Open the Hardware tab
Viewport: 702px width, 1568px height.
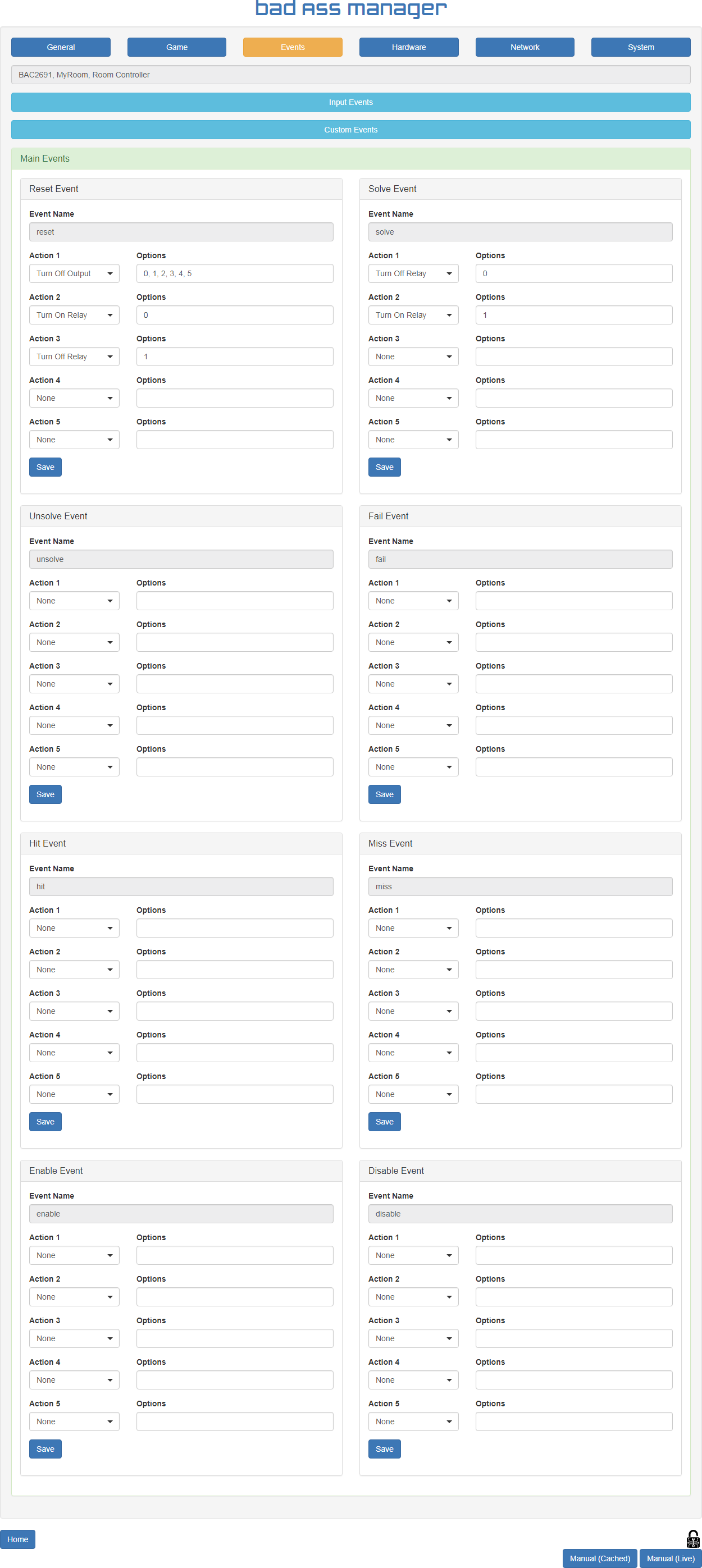click(408, 47)
